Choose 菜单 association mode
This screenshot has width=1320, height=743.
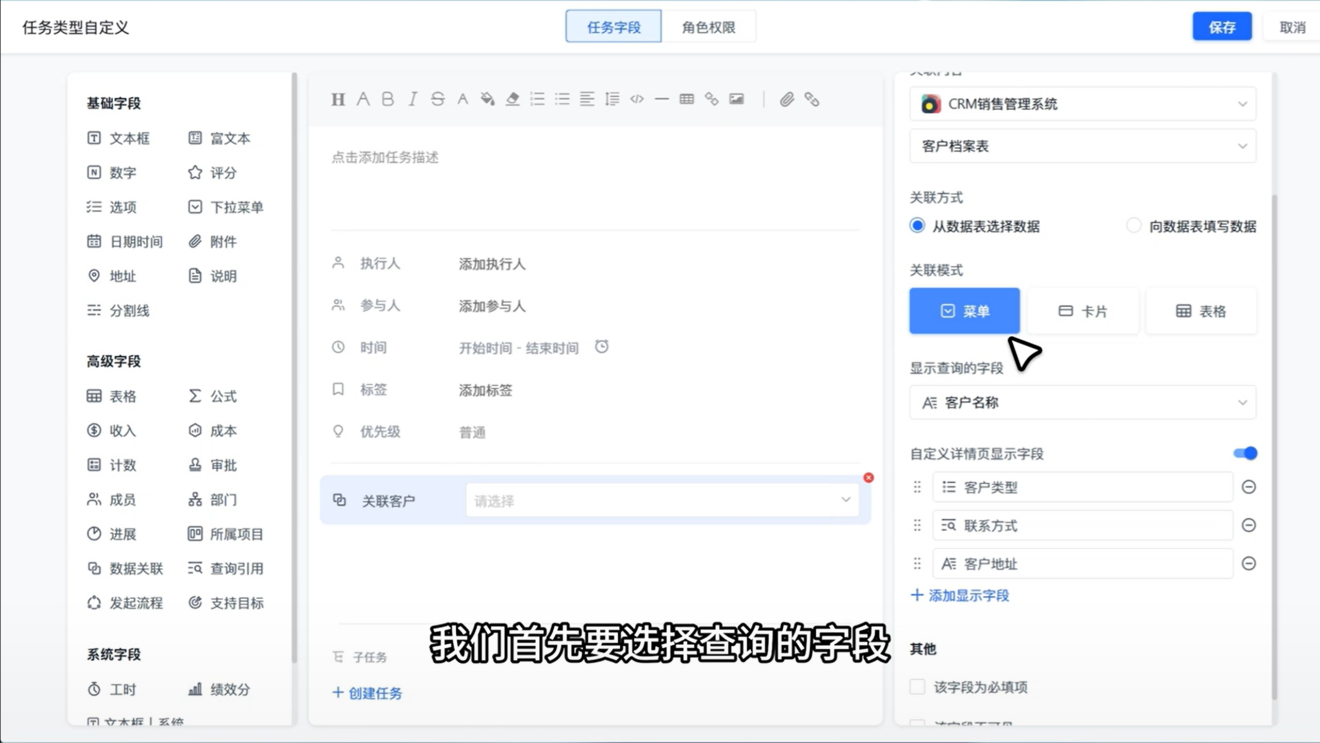[x=964, y=311]
